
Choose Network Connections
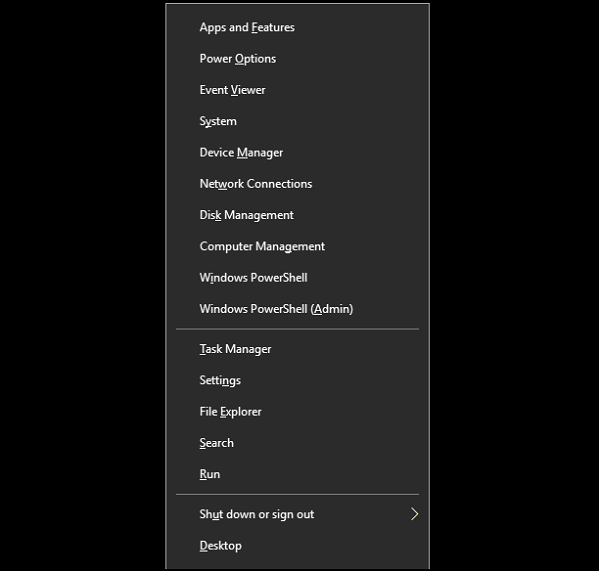[256, 184]
